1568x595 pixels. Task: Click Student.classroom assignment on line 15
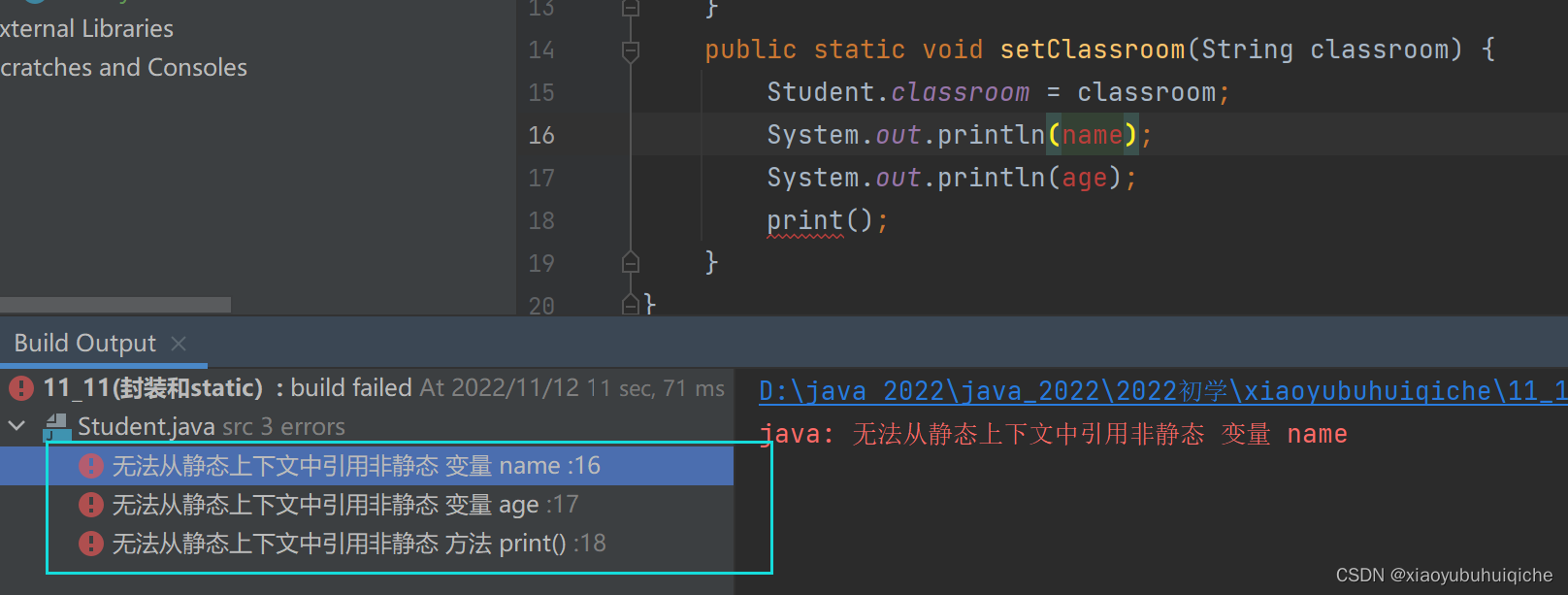998,92
